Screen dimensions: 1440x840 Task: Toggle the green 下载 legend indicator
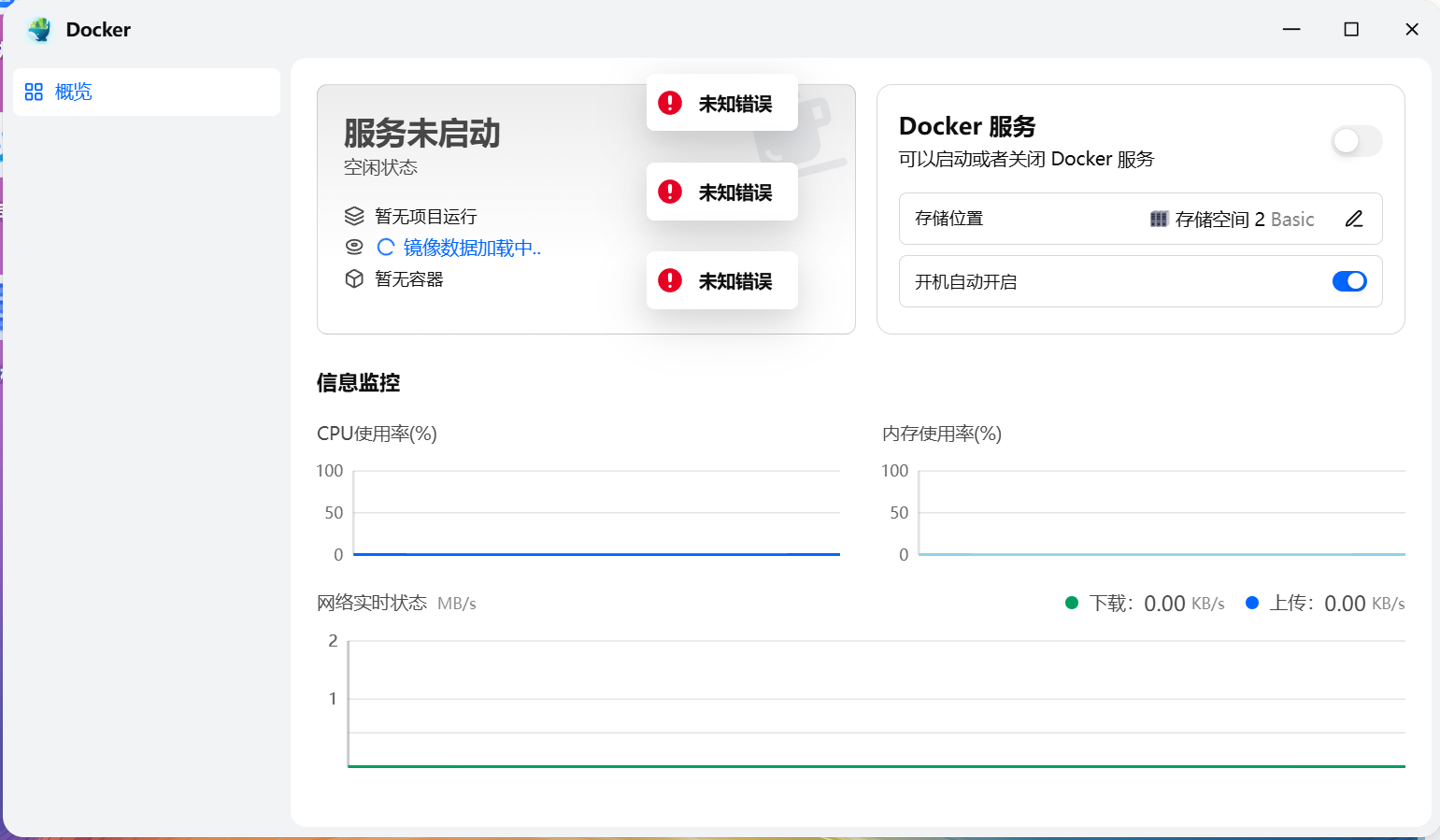pyautogui.click(x=1073, y=603)
